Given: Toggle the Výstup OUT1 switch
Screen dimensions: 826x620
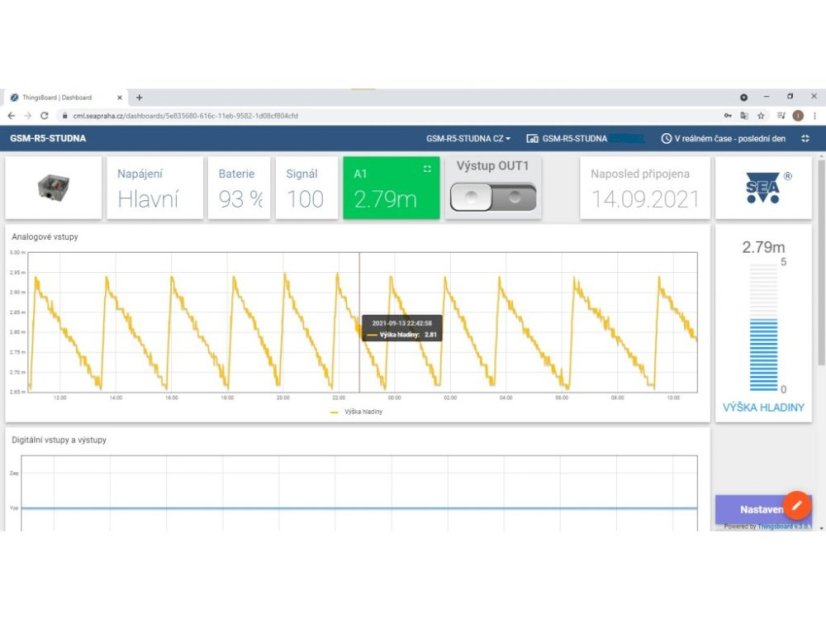Looking at the screenshot, I should click(x=491, y=198).
